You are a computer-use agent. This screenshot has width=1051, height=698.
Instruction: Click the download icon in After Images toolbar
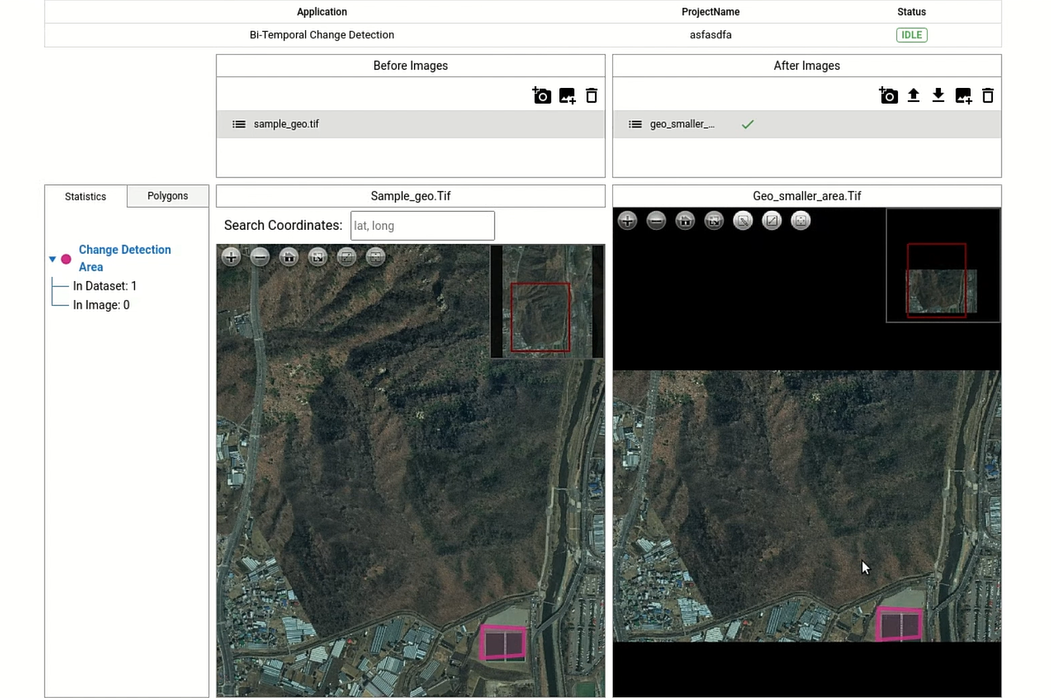[x=938, y=95]
